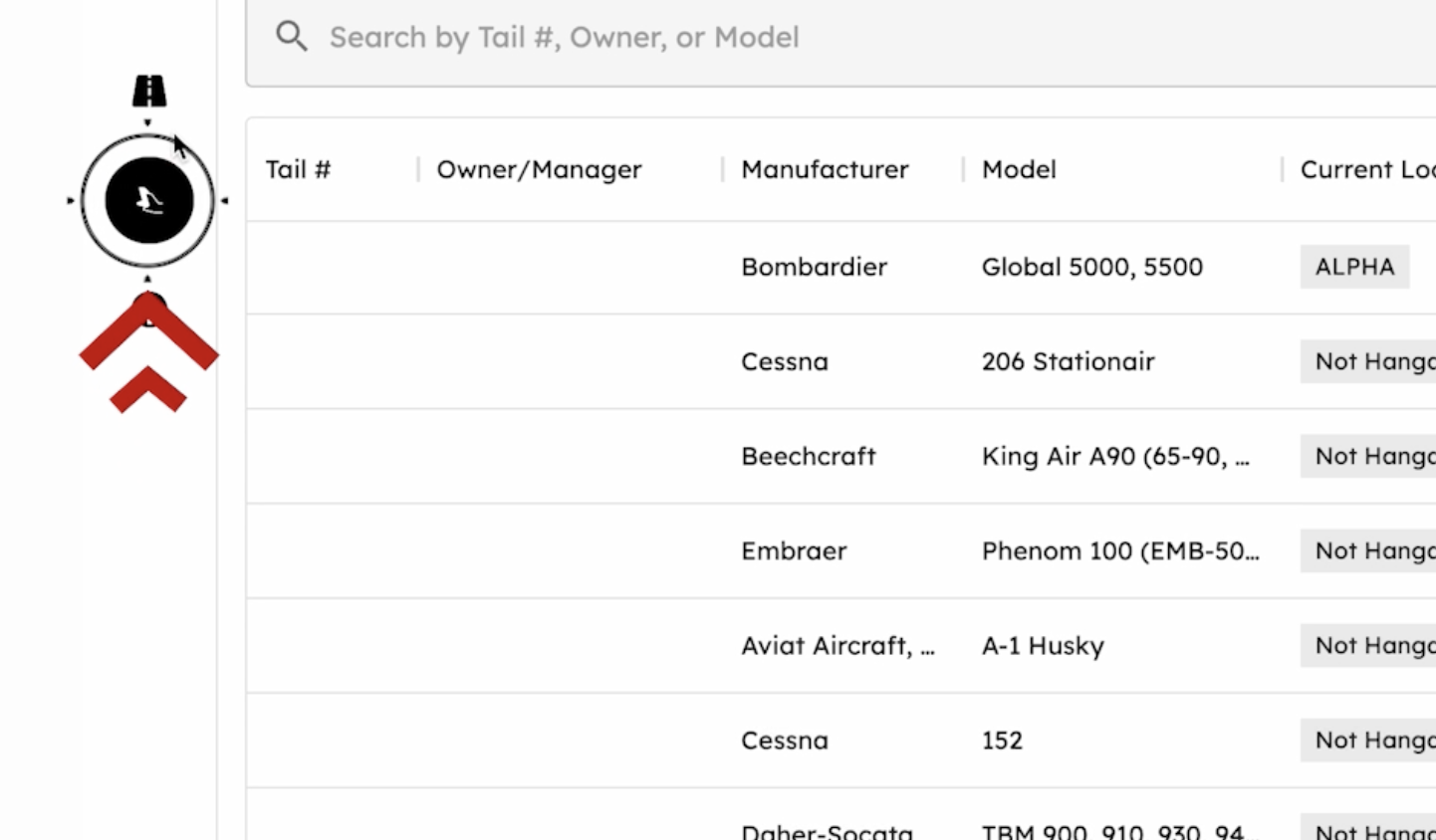
Task: Sort by the Model column header
Action: tap(1018, 169)
